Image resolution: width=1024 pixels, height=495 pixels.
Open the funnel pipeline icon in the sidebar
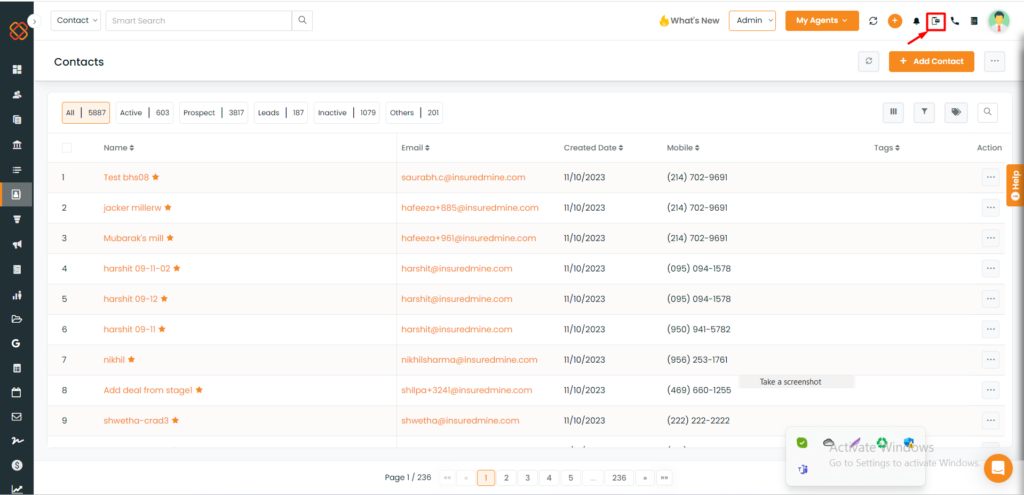point(17,219)
